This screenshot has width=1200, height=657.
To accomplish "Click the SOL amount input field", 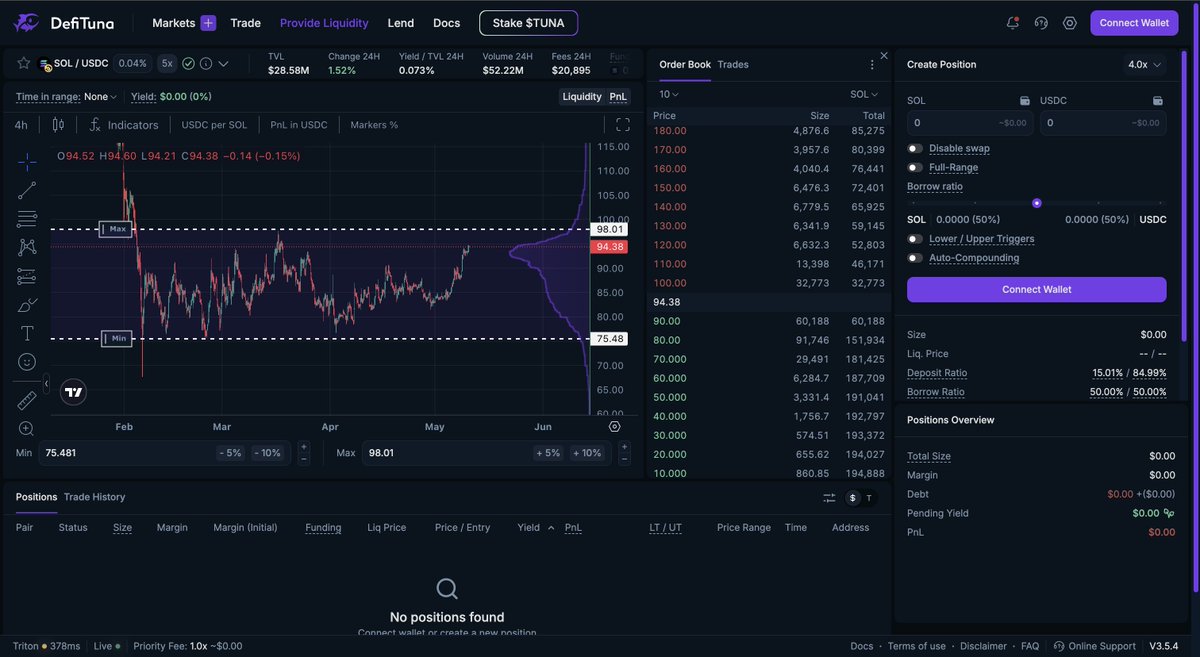I will [x=970, y=123].
